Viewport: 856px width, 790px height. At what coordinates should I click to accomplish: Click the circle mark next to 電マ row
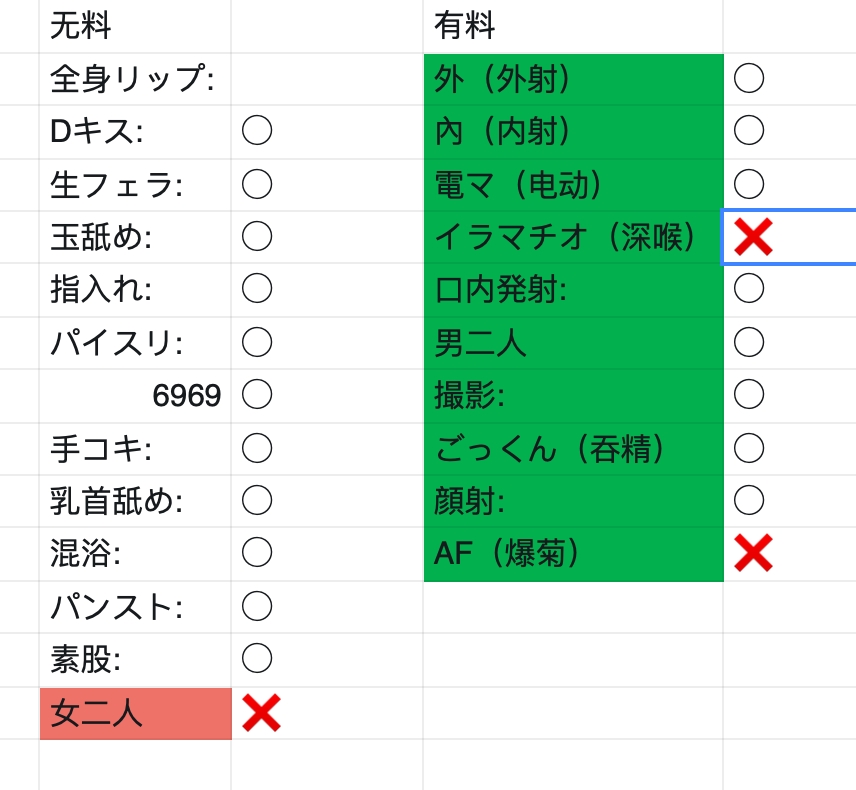coord(749,184)
